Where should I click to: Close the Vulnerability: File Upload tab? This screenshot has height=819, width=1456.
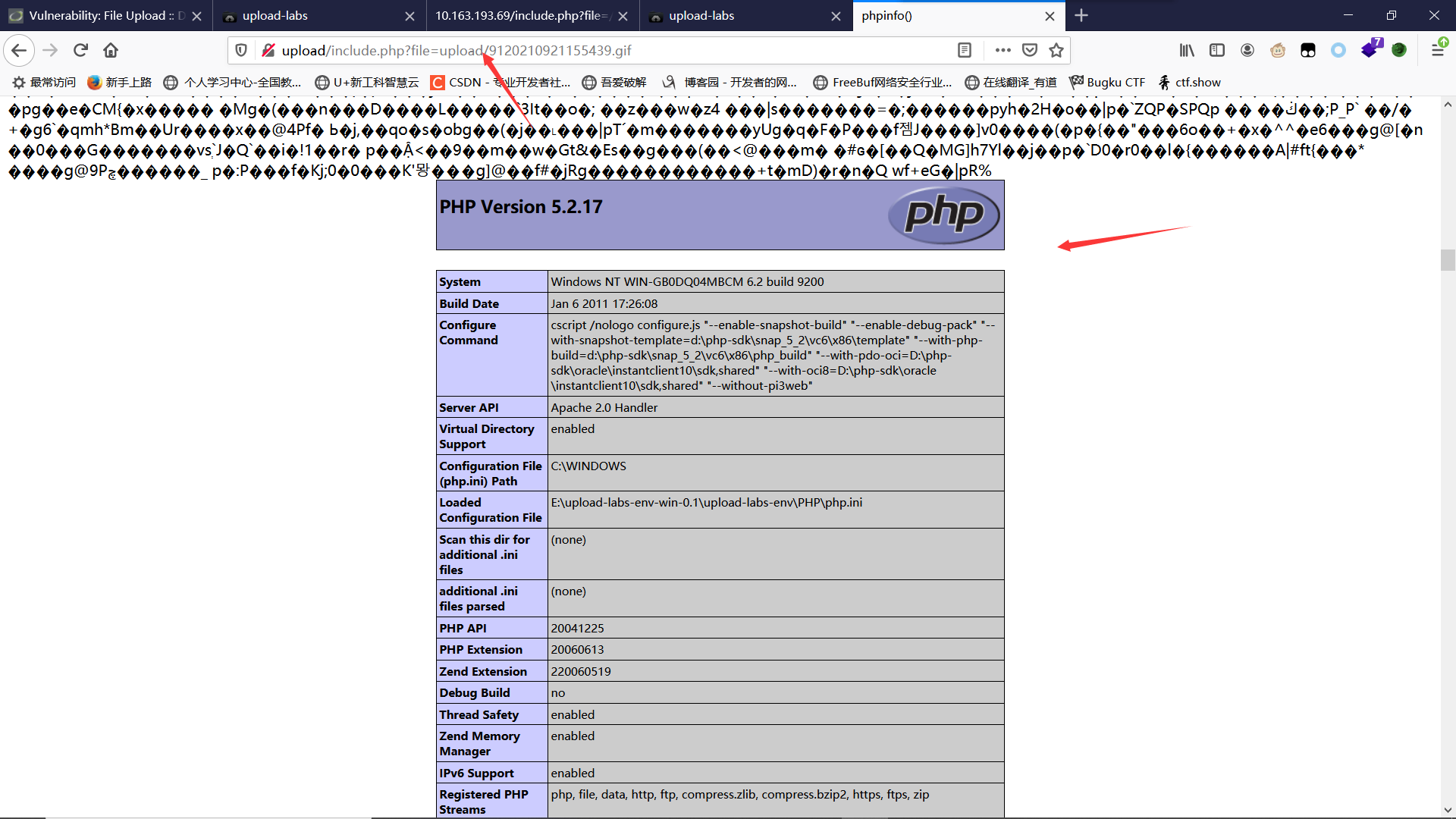click(196, 16)
